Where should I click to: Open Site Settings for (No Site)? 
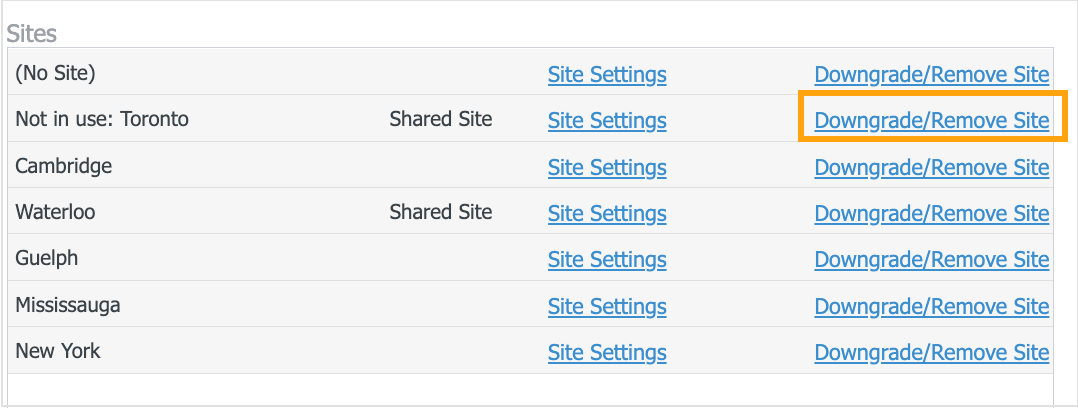[x=607, y=75]
